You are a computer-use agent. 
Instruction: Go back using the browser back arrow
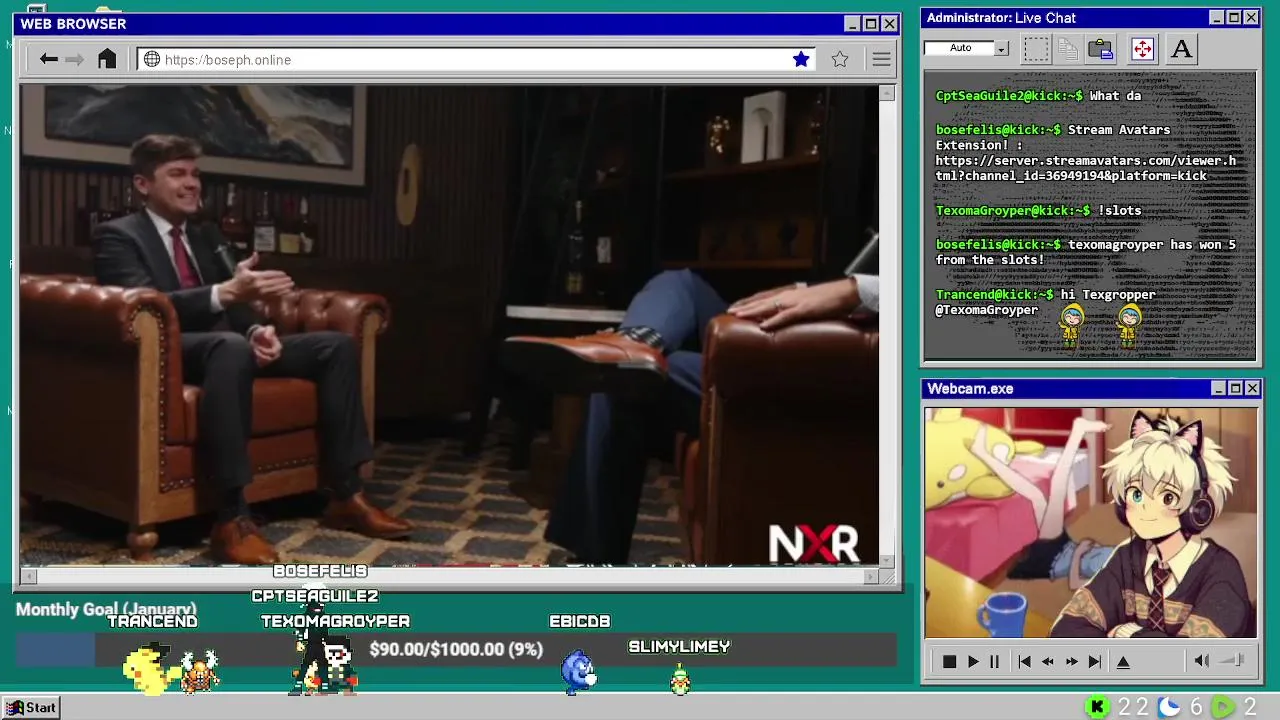point(48,60)
